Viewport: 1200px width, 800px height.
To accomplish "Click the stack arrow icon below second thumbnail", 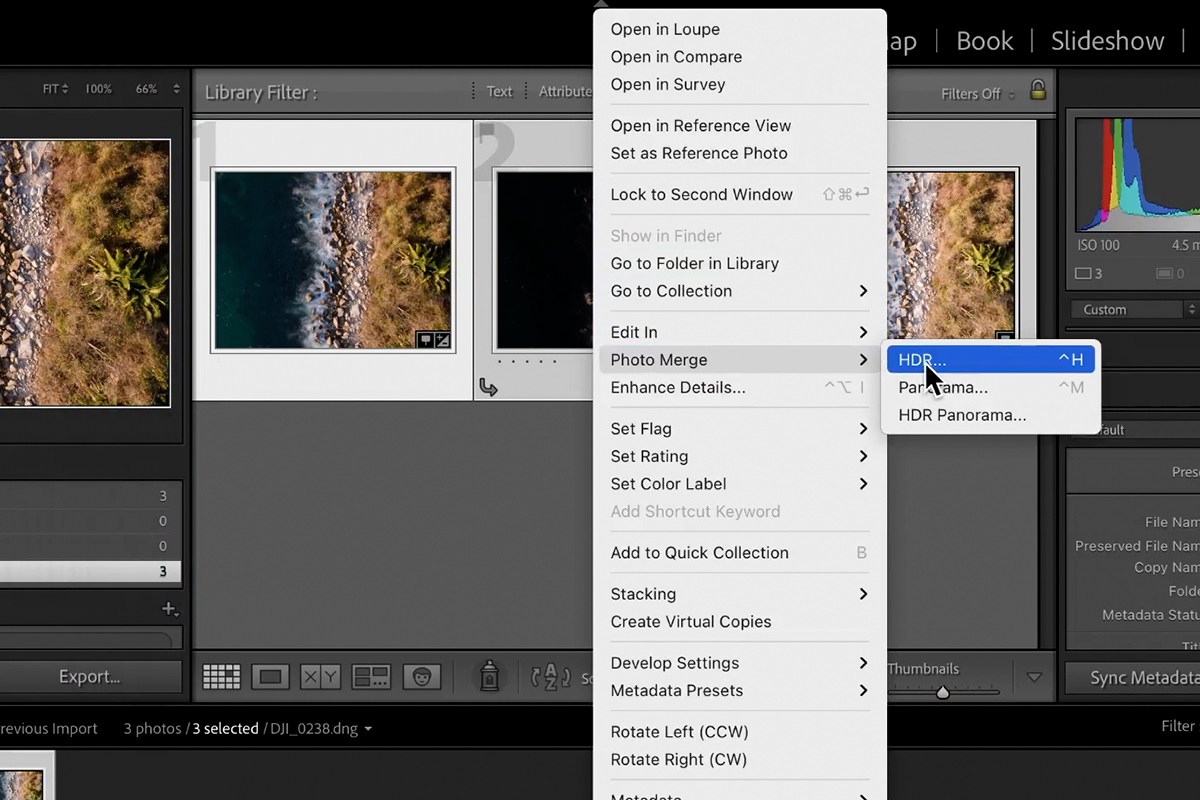I will [x=488, y=387].
